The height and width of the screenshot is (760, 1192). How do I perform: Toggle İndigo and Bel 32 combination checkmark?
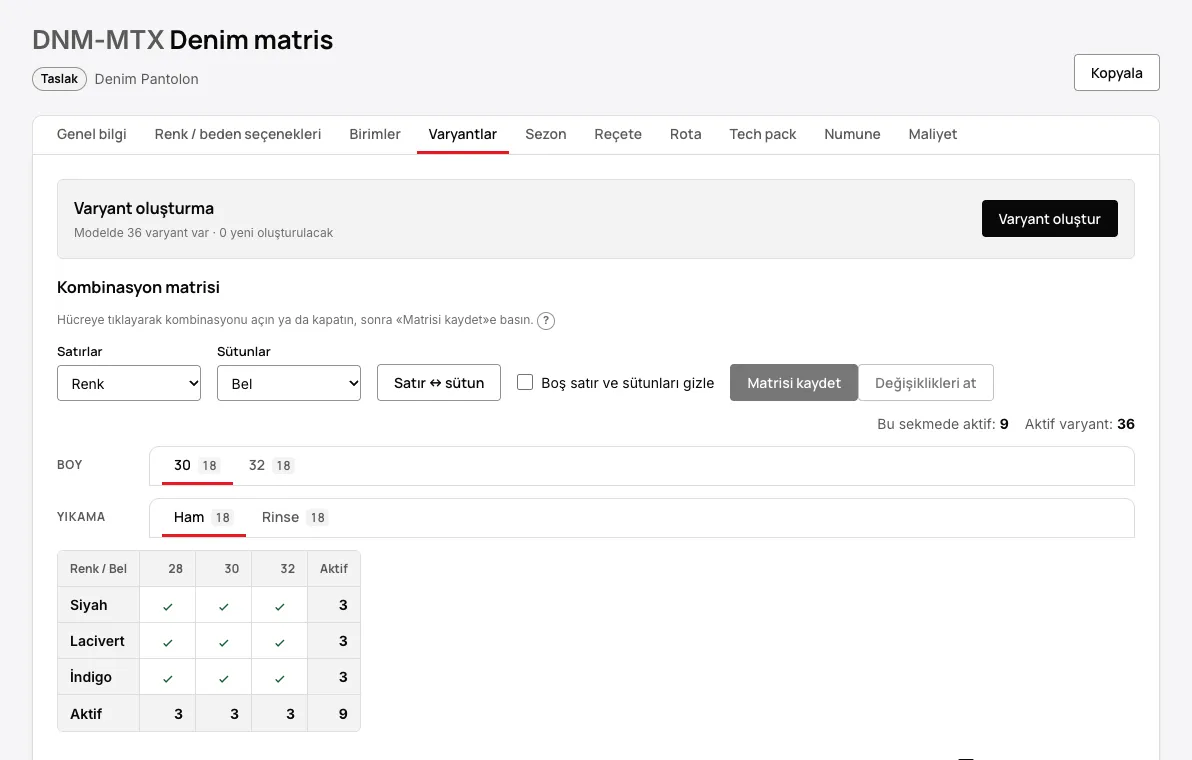(280, 677)
